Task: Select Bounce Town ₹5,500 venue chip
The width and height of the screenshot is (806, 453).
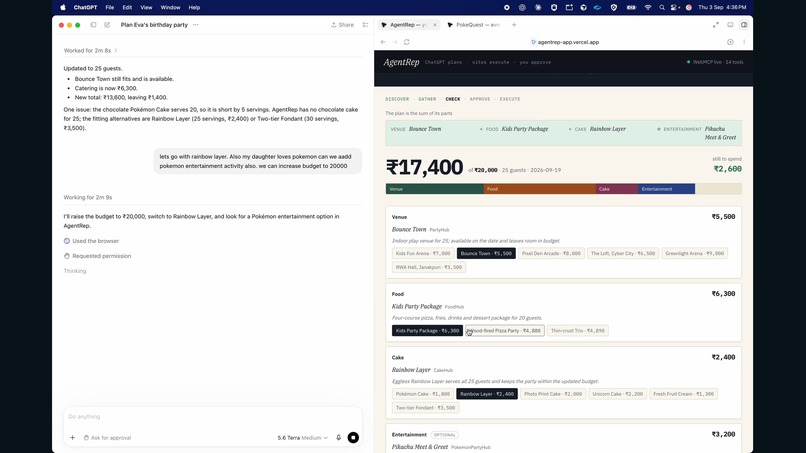Action: [486, 253]
